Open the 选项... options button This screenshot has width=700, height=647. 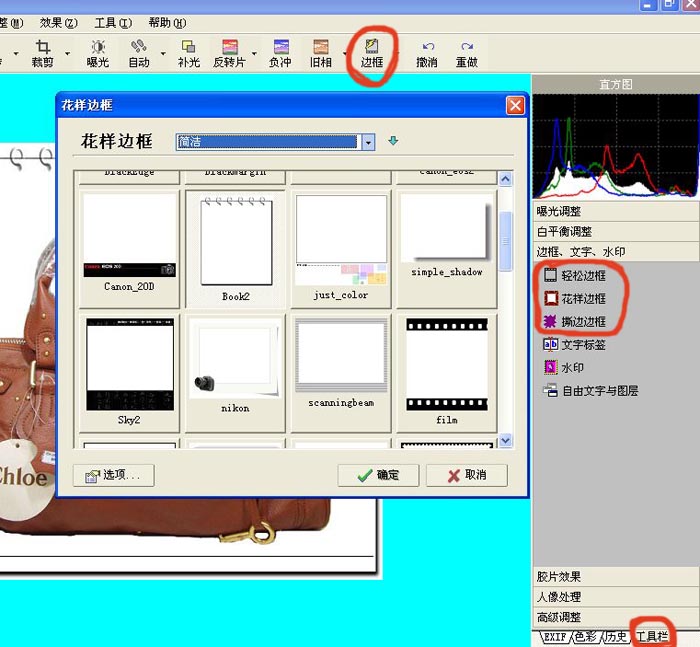pos(113,475)
